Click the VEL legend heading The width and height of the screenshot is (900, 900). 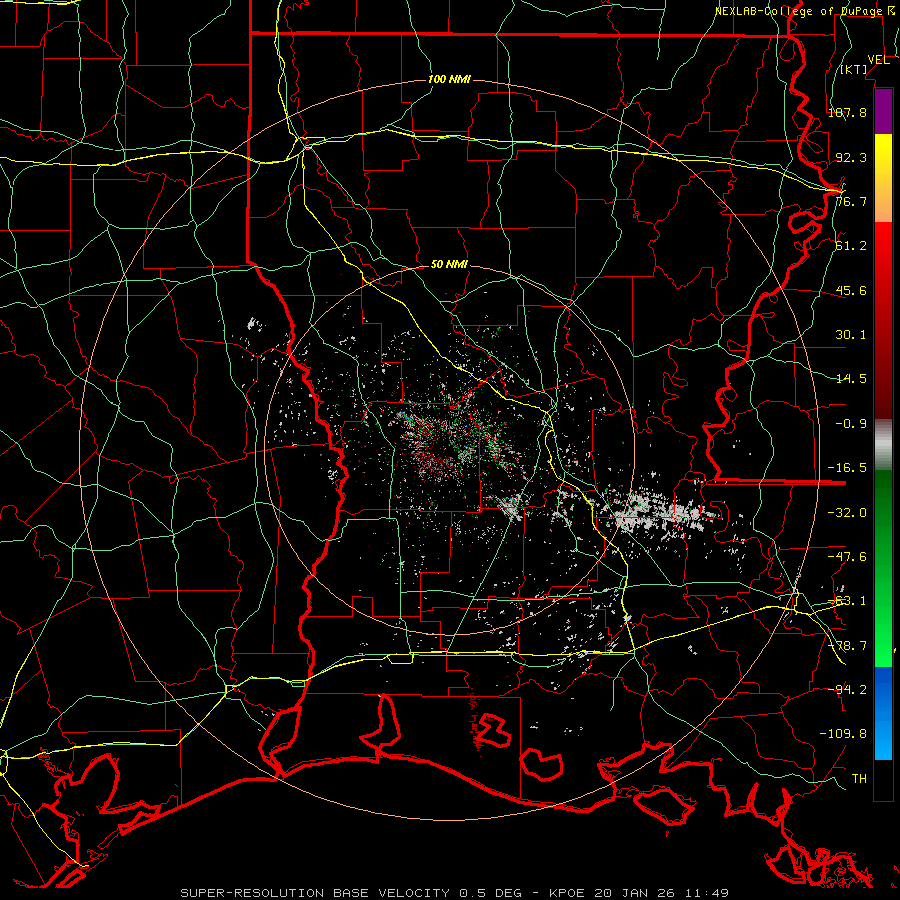point(878,60)
